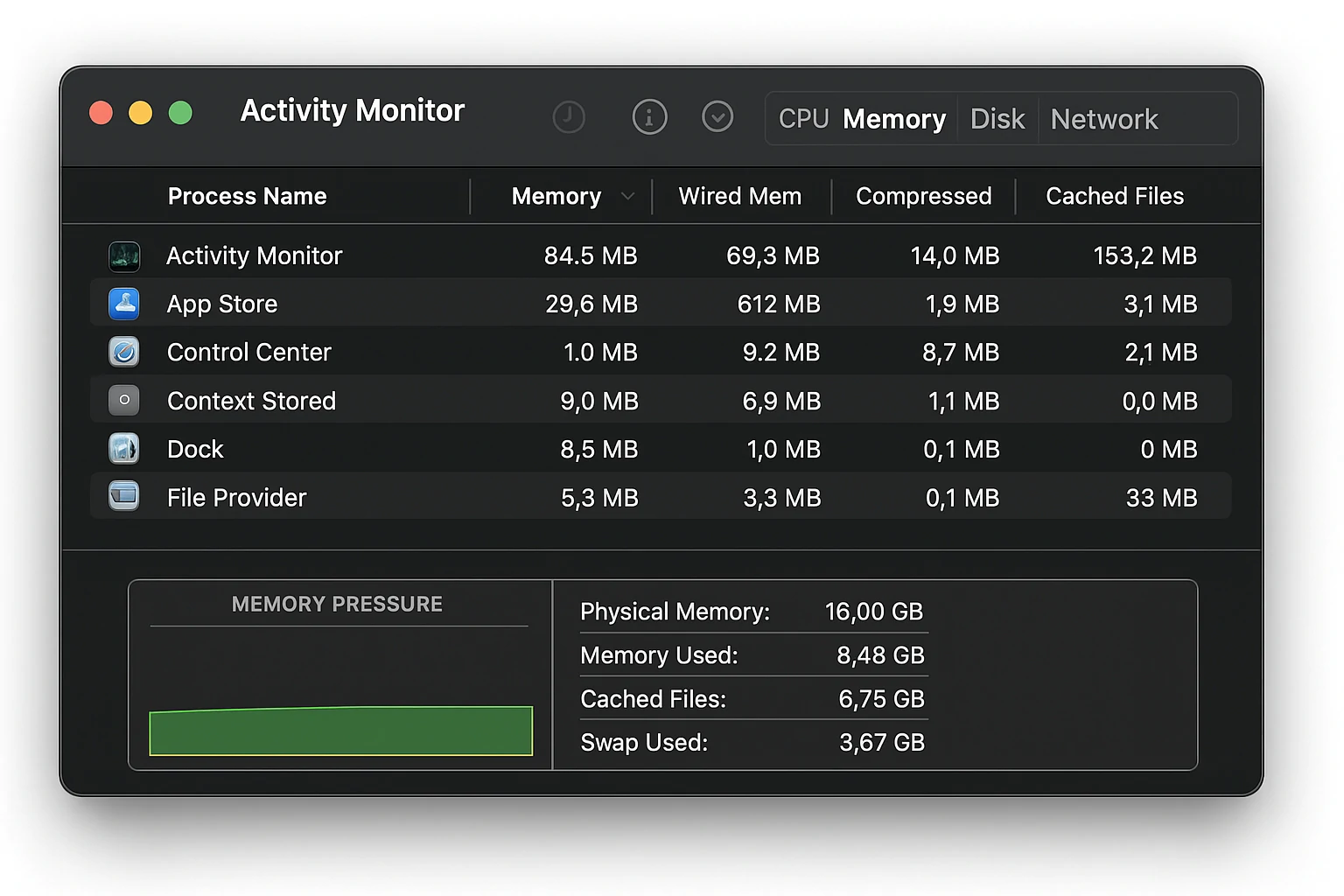1344x896 pixels.
Task: Click the 8,48 GB memory used value
Action: 880,654
